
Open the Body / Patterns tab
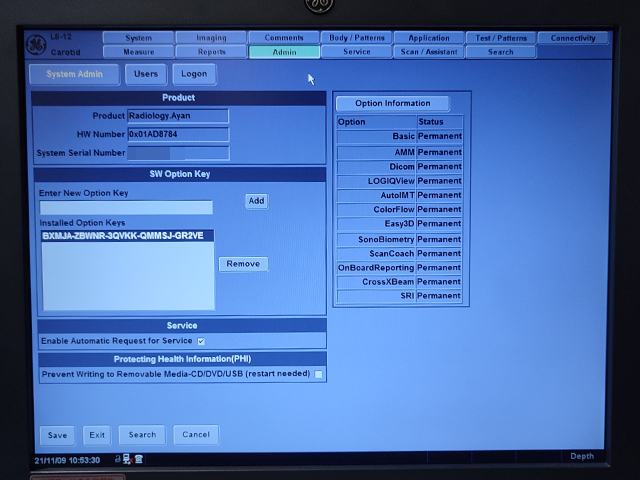356,38
